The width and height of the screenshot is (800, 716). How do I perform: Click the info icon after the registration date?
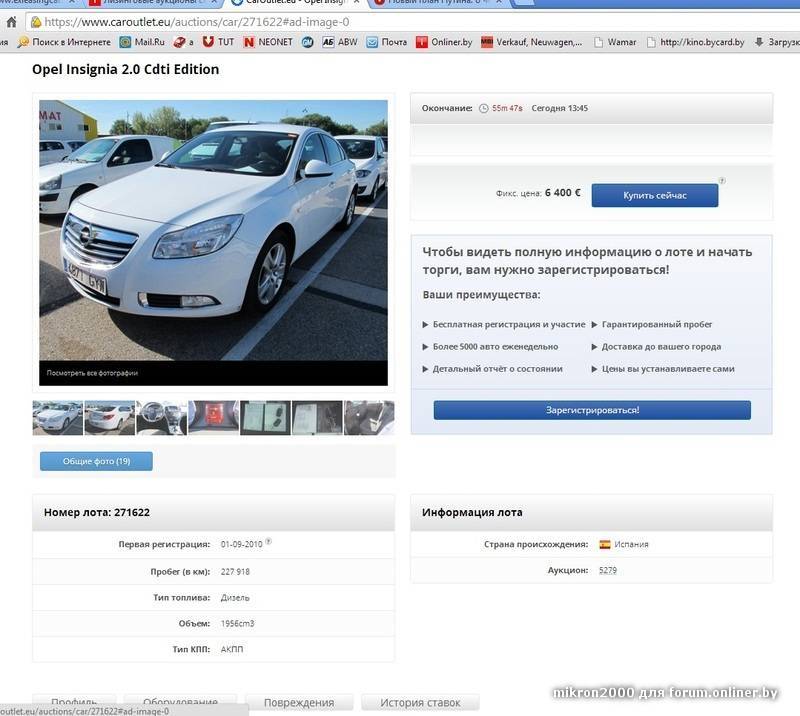[x=268, y=541]
